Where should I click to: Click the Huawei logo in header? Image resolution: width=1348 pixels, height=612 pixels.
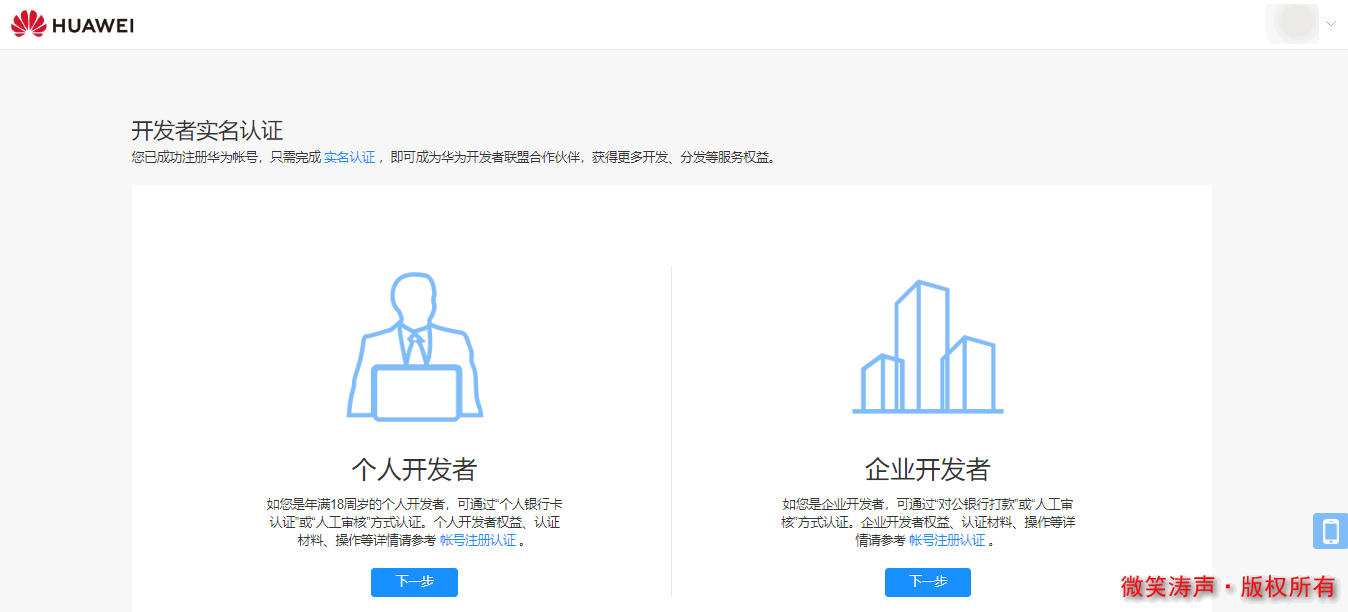[72, 24]
